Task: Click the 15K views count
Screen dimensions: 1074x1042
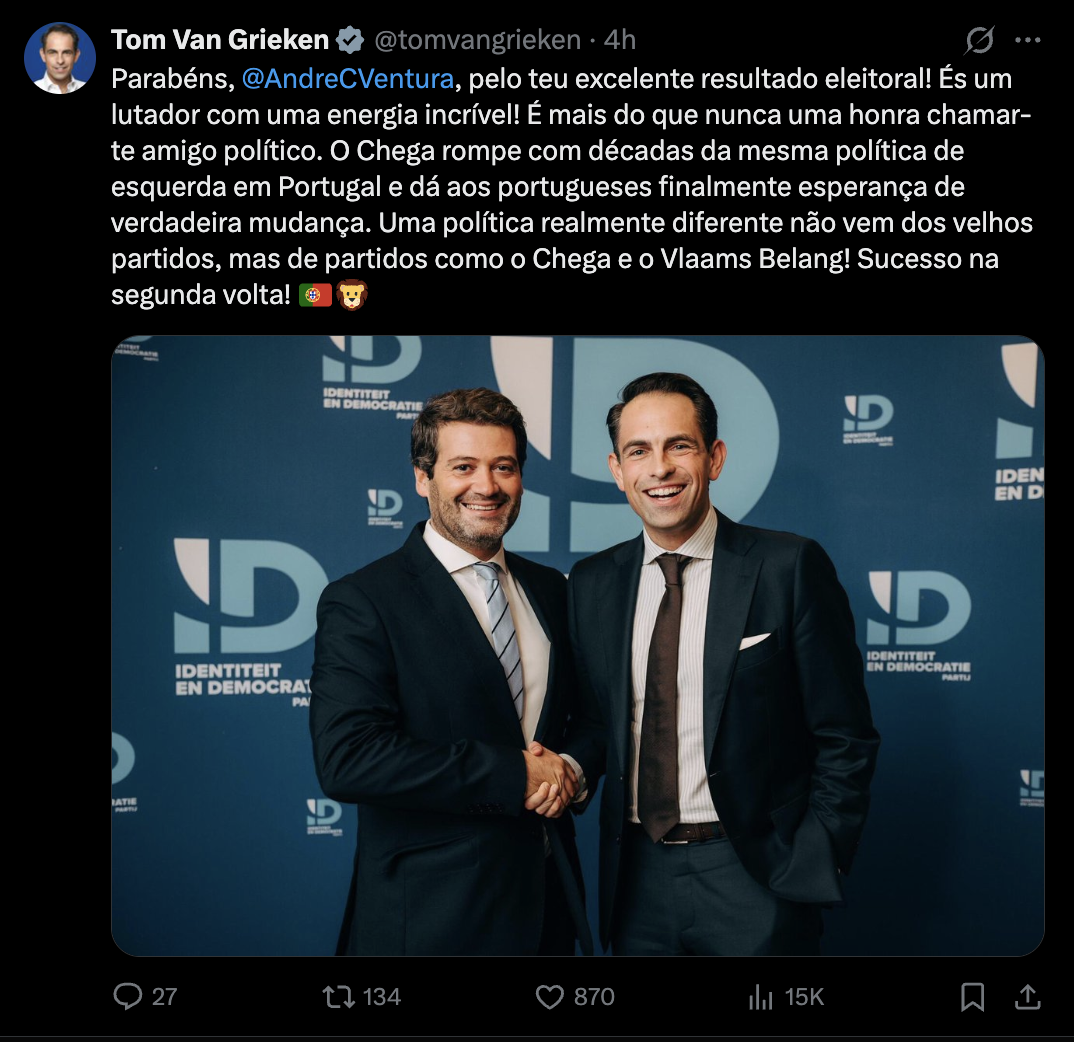Action: click(804, 997)
